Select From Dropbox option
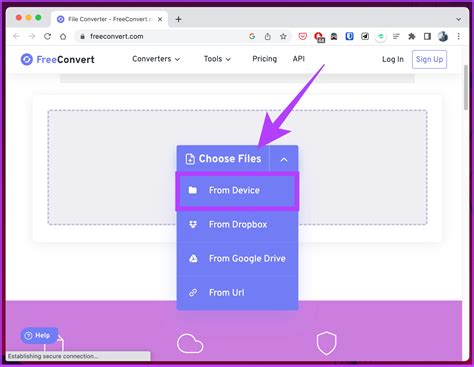The width and height of the screenshot is (474, 367). click(x=237, y=224)
